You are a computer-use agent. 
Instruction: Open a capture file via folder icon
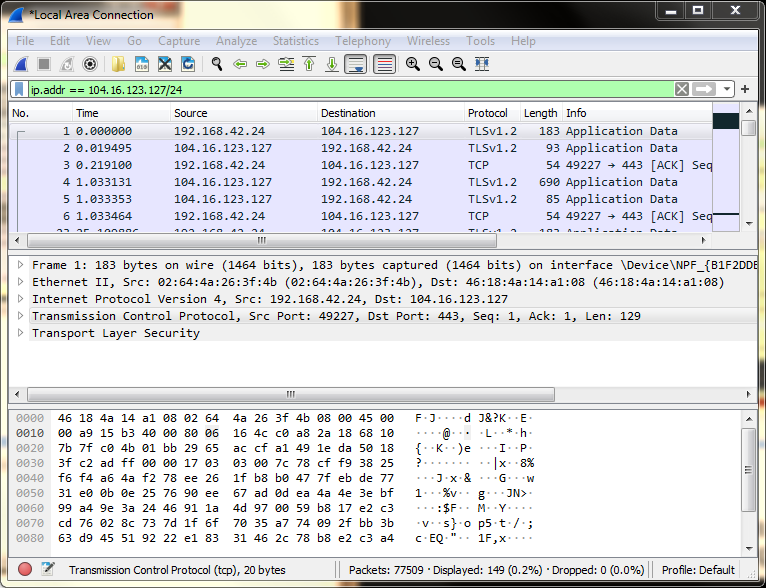point(118,64)
